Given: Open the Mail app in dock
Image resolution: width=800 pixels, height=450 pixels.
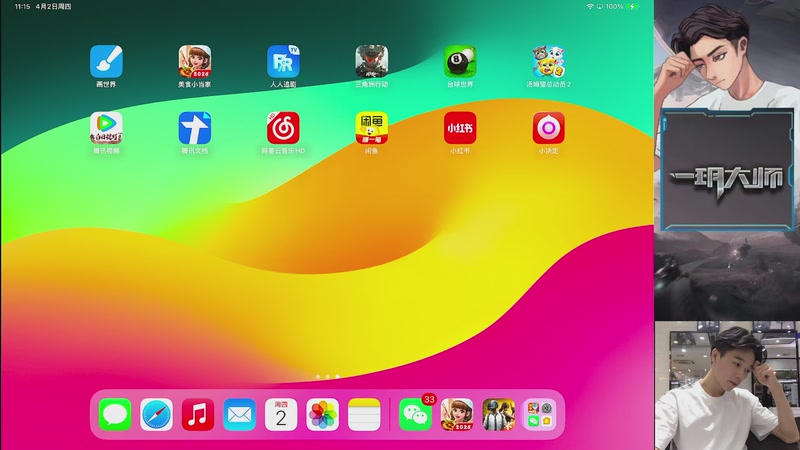Looking at the screenshot, I should 239,414.
